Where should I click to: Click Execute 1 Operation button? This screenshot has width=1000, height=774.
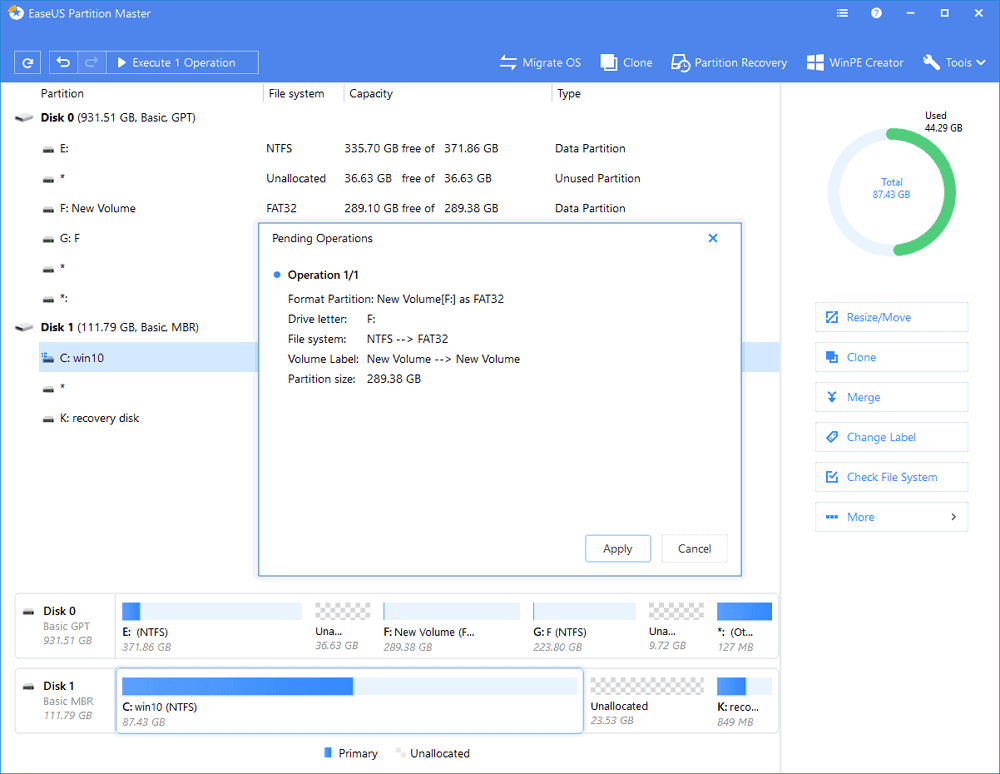point(182,62)
